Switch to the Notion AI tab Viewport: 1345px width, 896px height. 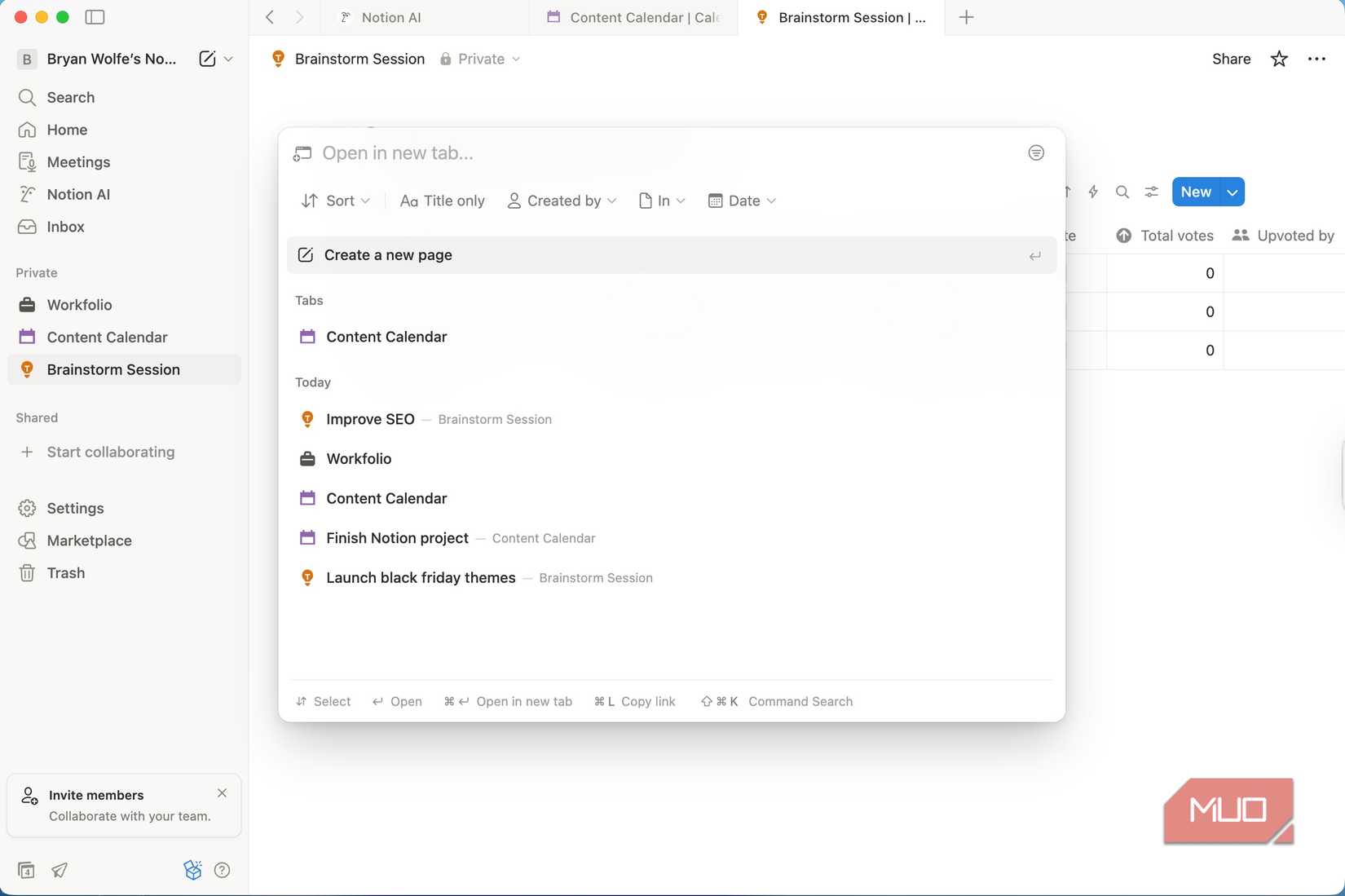(x=391, y=17)
